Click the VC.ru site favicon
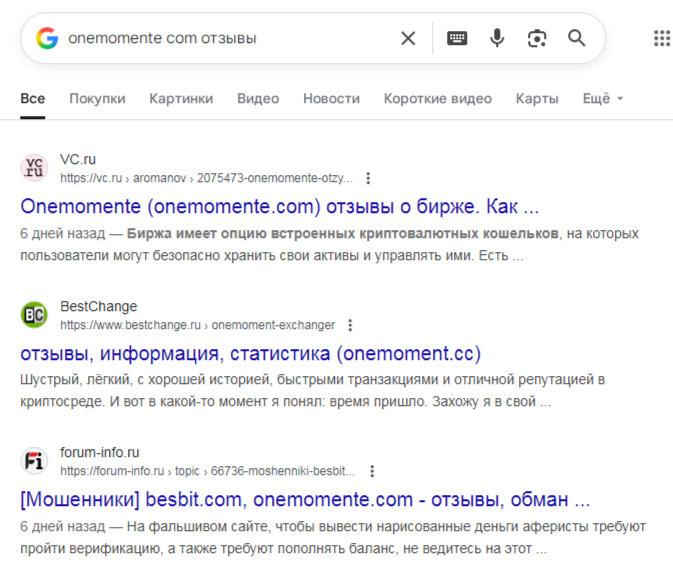 click(x=34, y=168)
